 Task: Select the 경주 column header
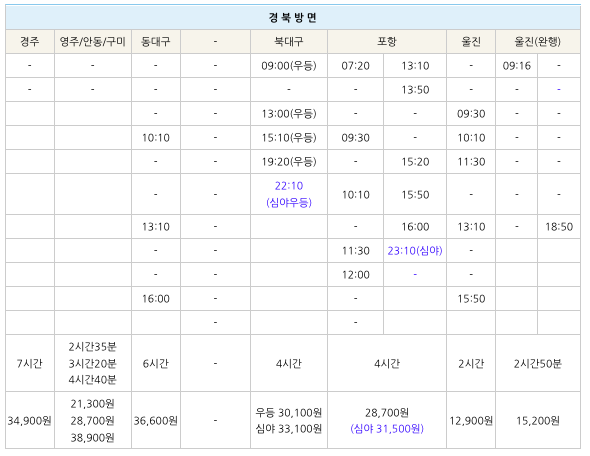pos(30,41)
